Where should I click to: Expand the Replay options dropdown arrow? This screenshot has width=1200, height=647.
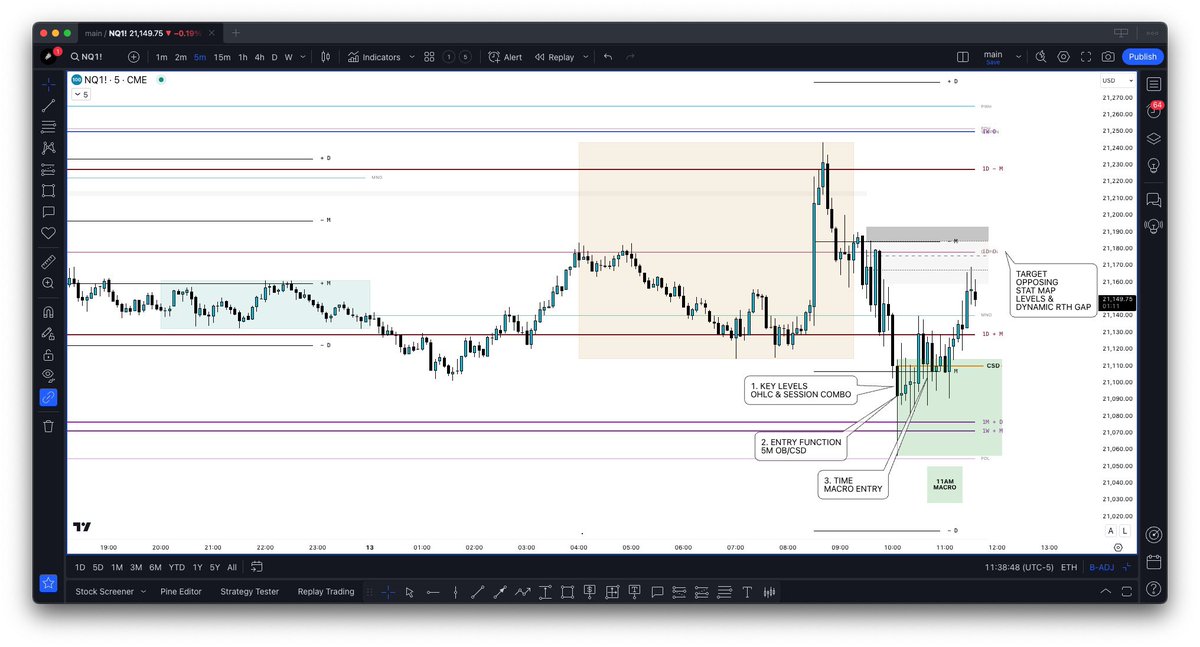pyautogui.click(x=584, y=57)
